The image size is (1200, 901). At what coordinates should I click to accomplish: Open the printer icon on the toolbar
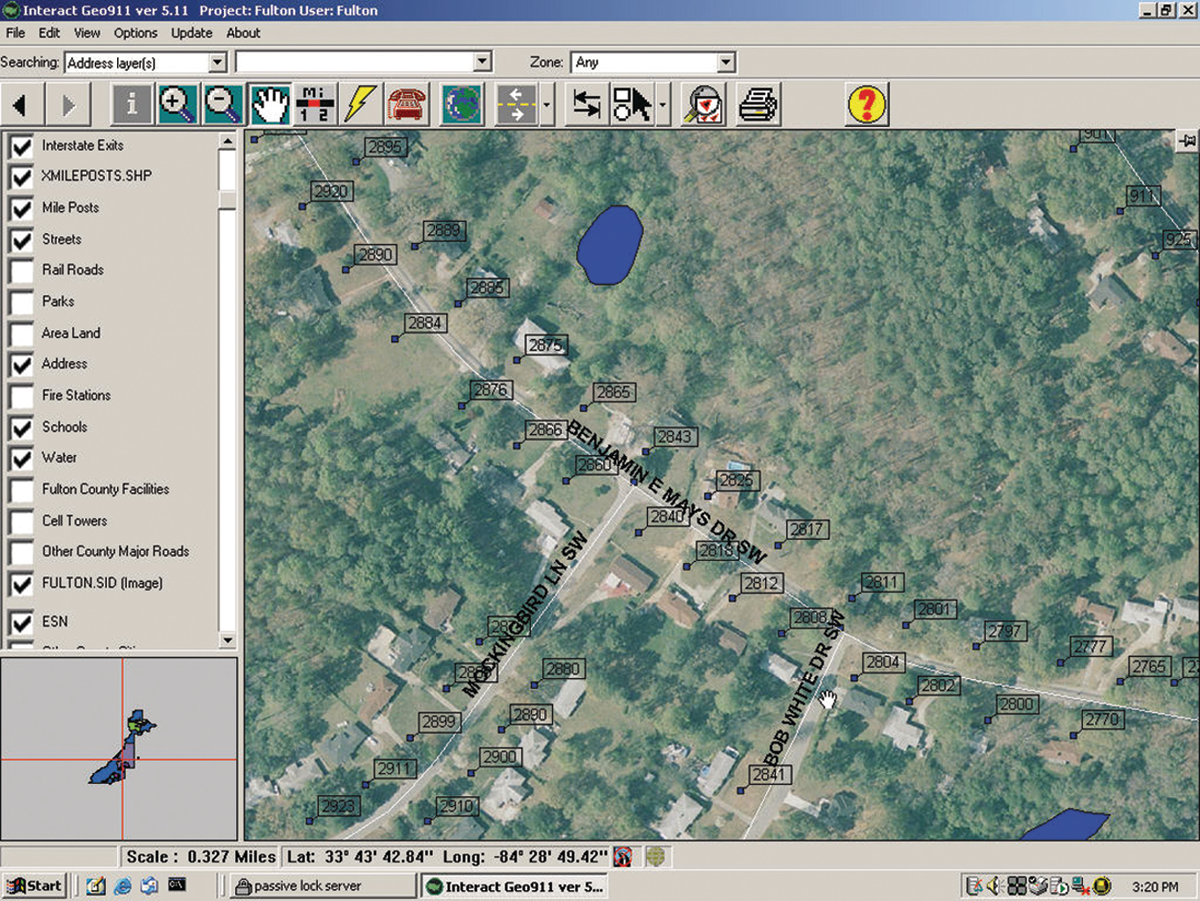pos(757,103)
